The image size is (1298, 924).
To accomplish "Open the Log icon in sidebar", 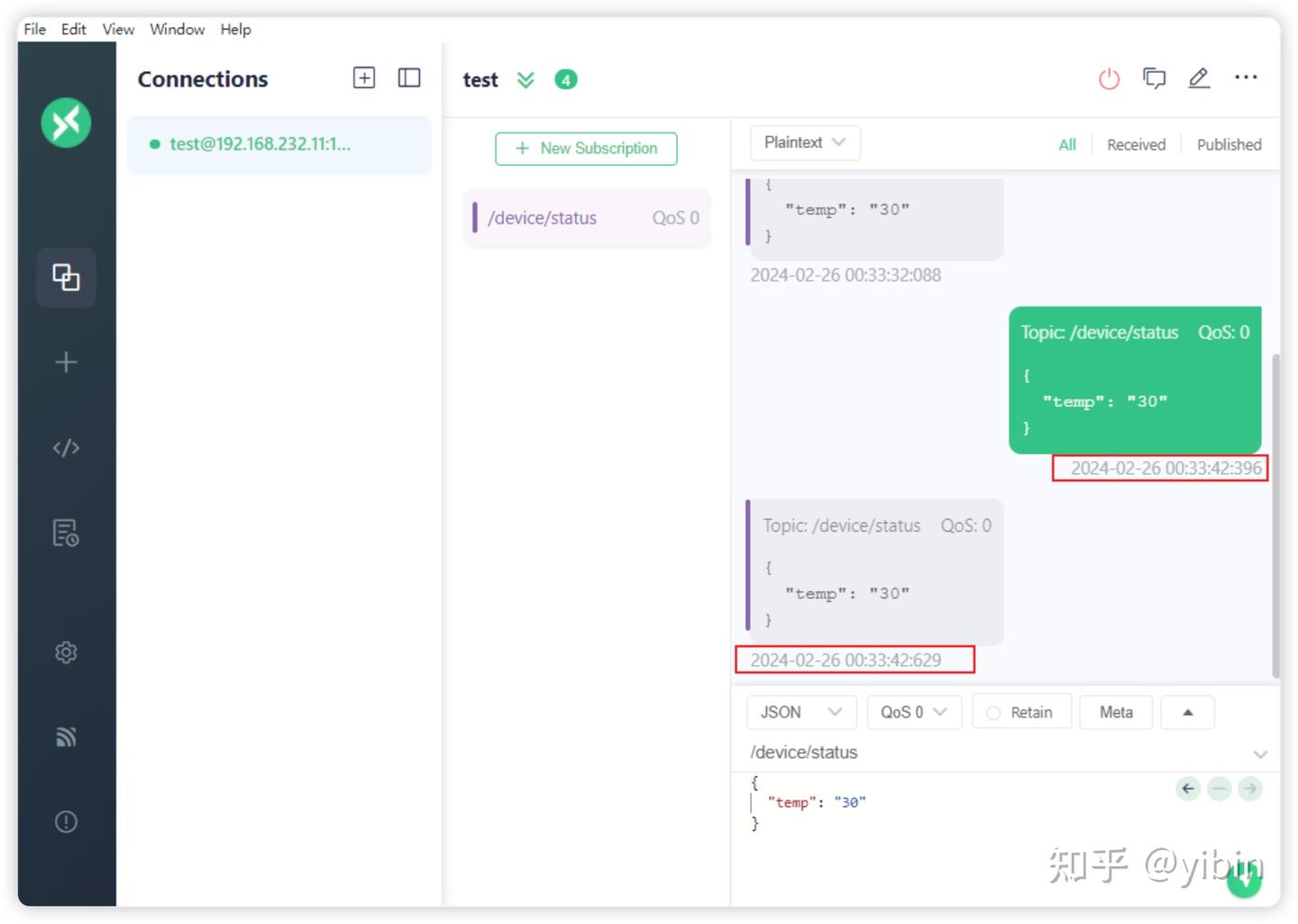I will 66,533.
